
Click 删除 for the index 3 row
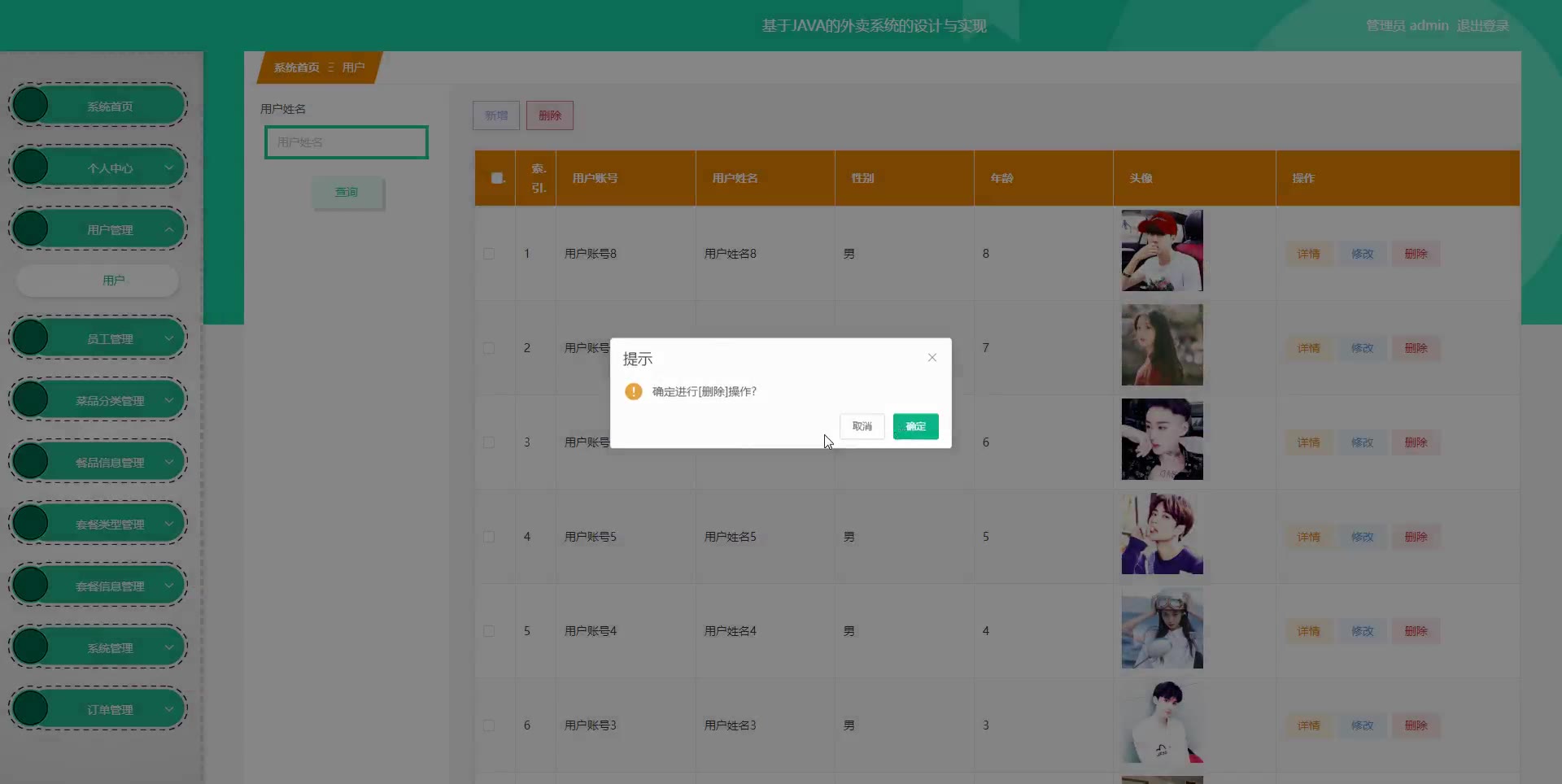1416,442
